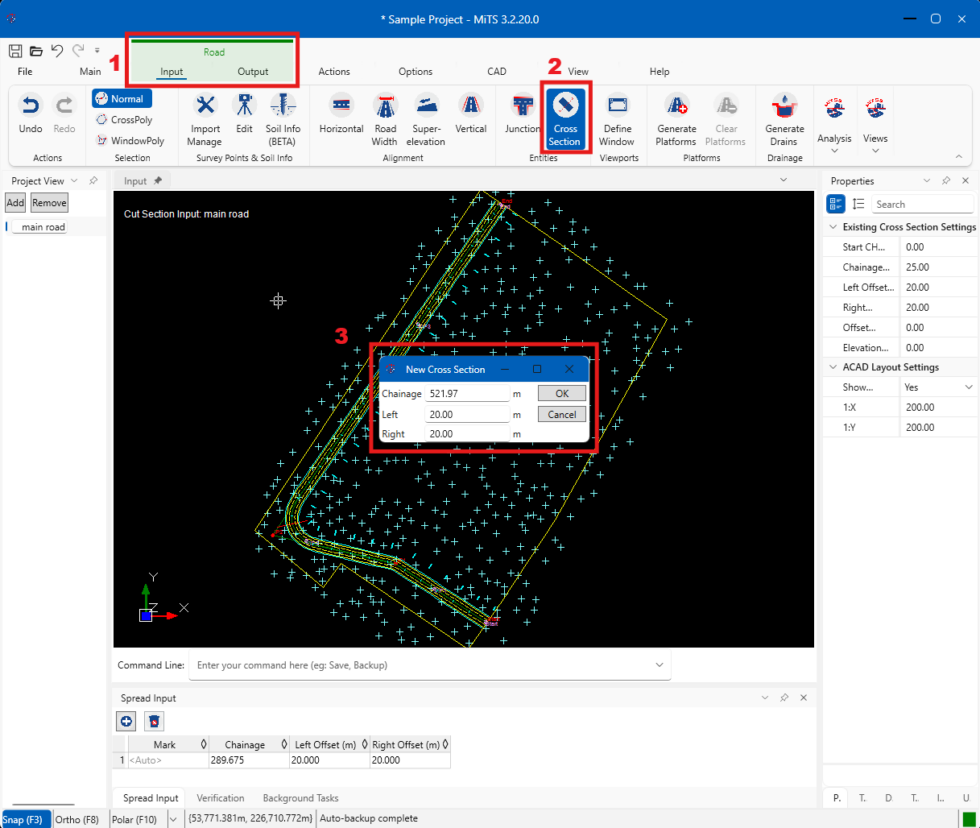This screenshot has width=980, height=828.
Task: Click the Remove button in Project View
Action: pyautogui.click(x=48, y=202)
